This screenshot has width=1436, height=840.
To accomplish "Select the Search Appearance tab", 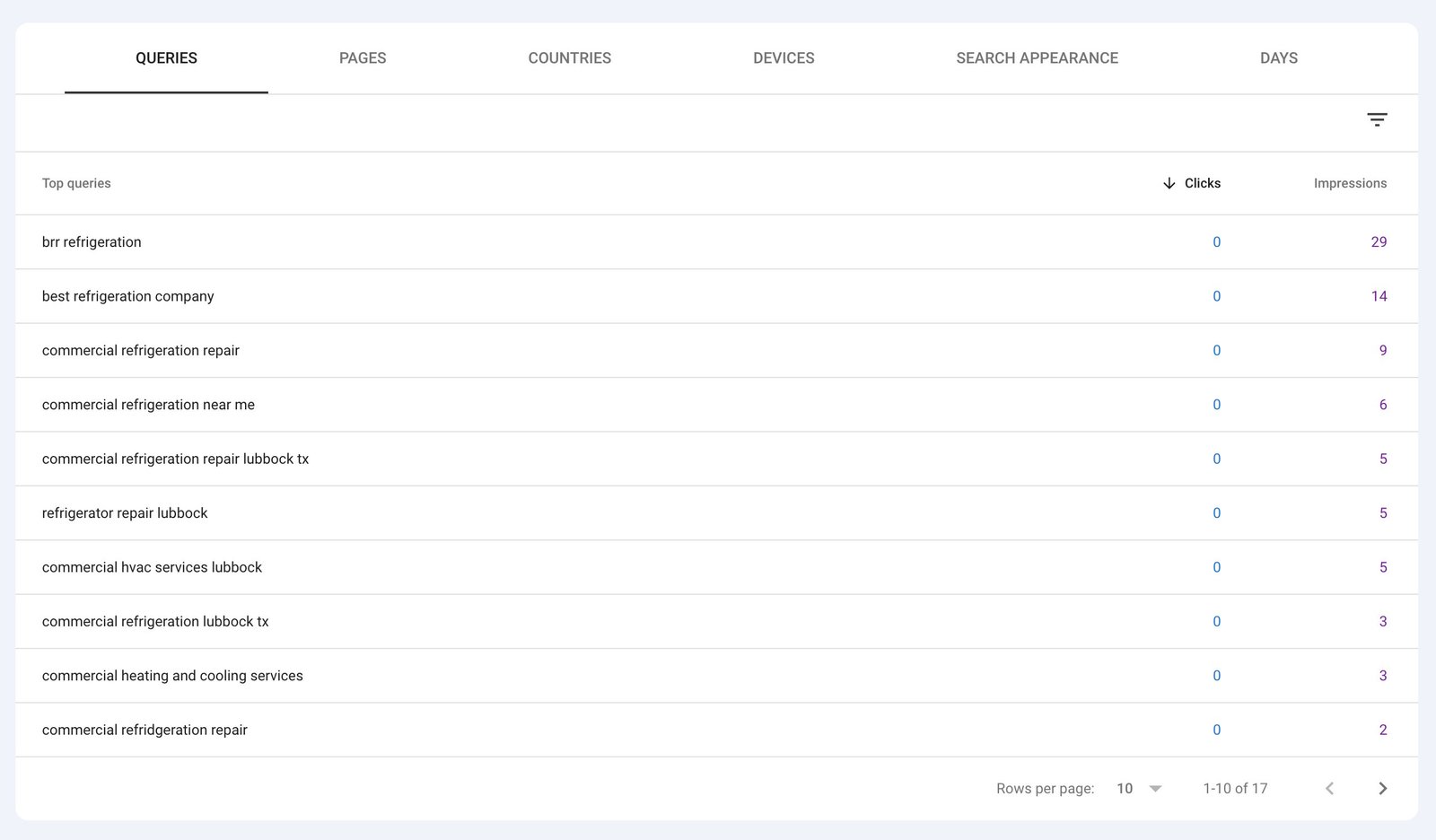I will click(1037, 58).
